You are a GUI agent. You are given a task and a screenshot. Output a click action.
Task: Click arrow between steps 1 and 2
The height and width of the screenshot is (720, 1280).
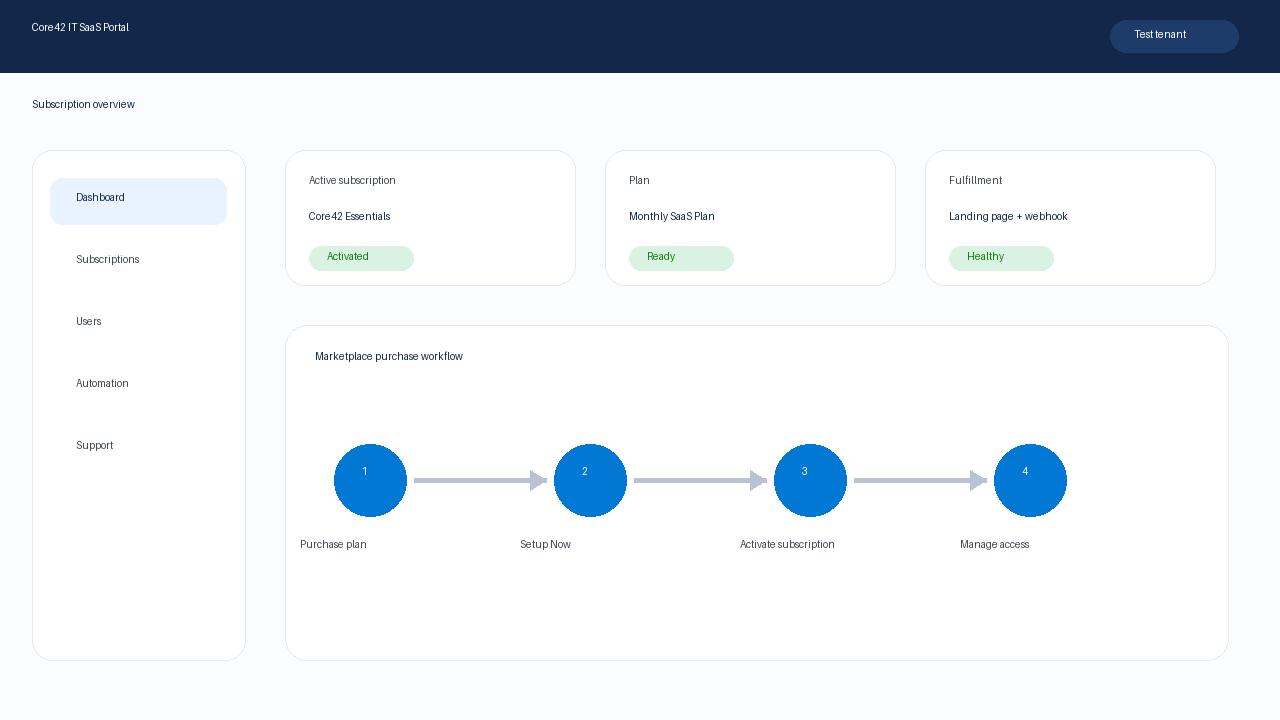[480, 480]
